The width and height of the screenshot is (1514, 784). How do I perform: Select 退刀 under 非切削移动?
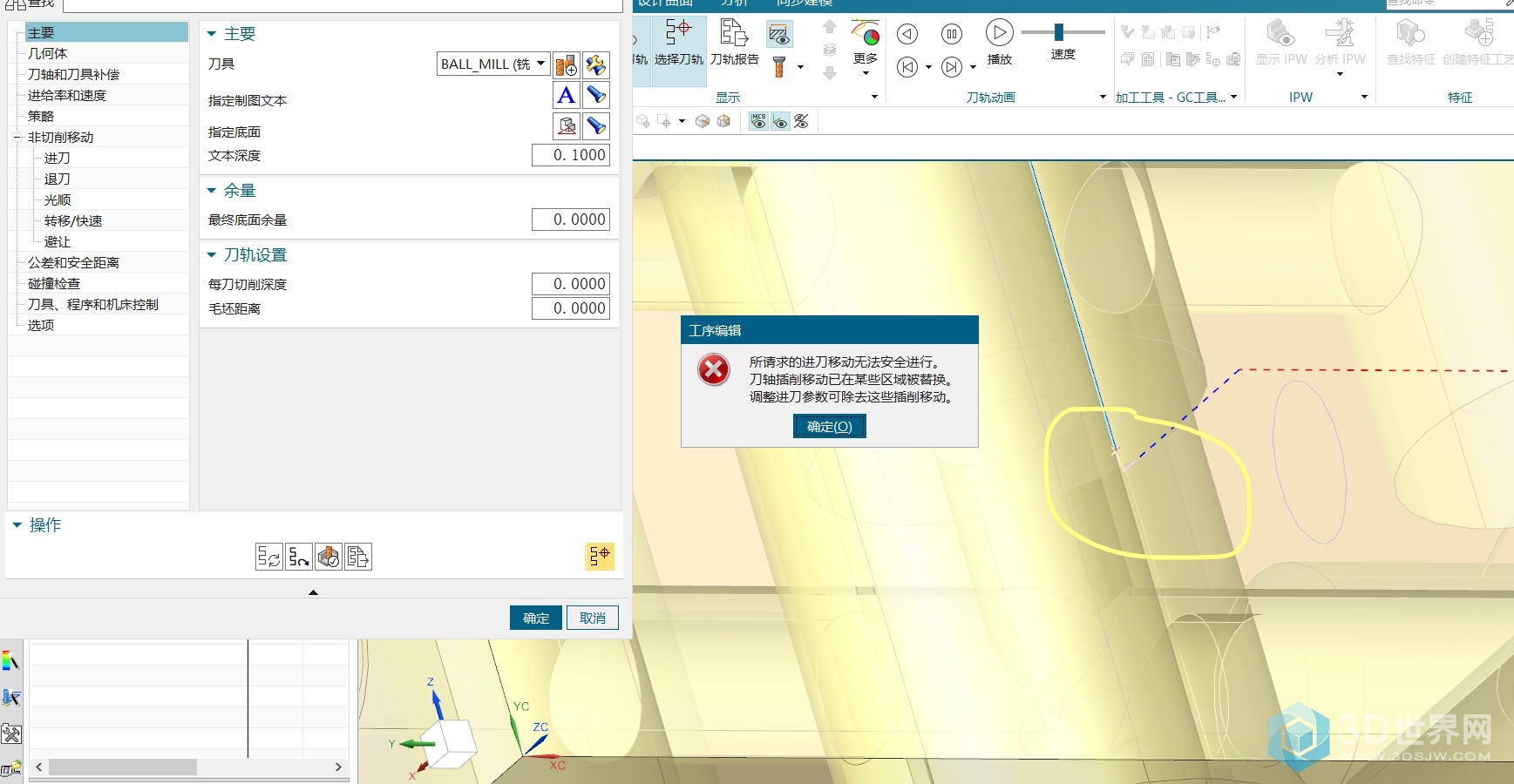[58, 179]
